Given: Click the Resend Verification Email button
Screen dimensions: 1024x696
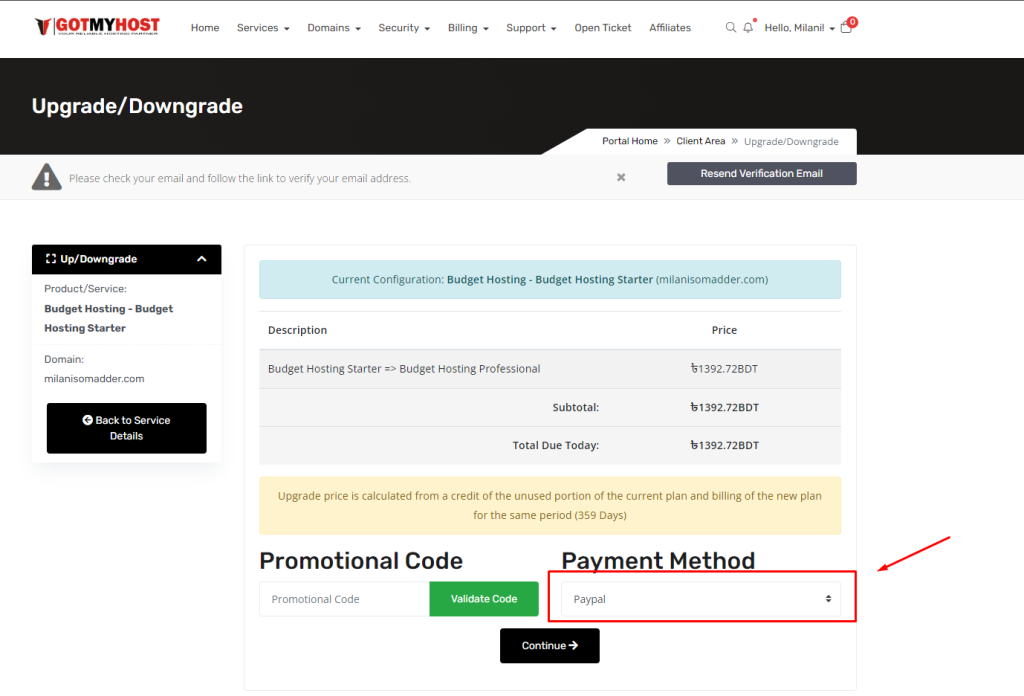Looking at the screenshot, I should [x=761, y=174].
